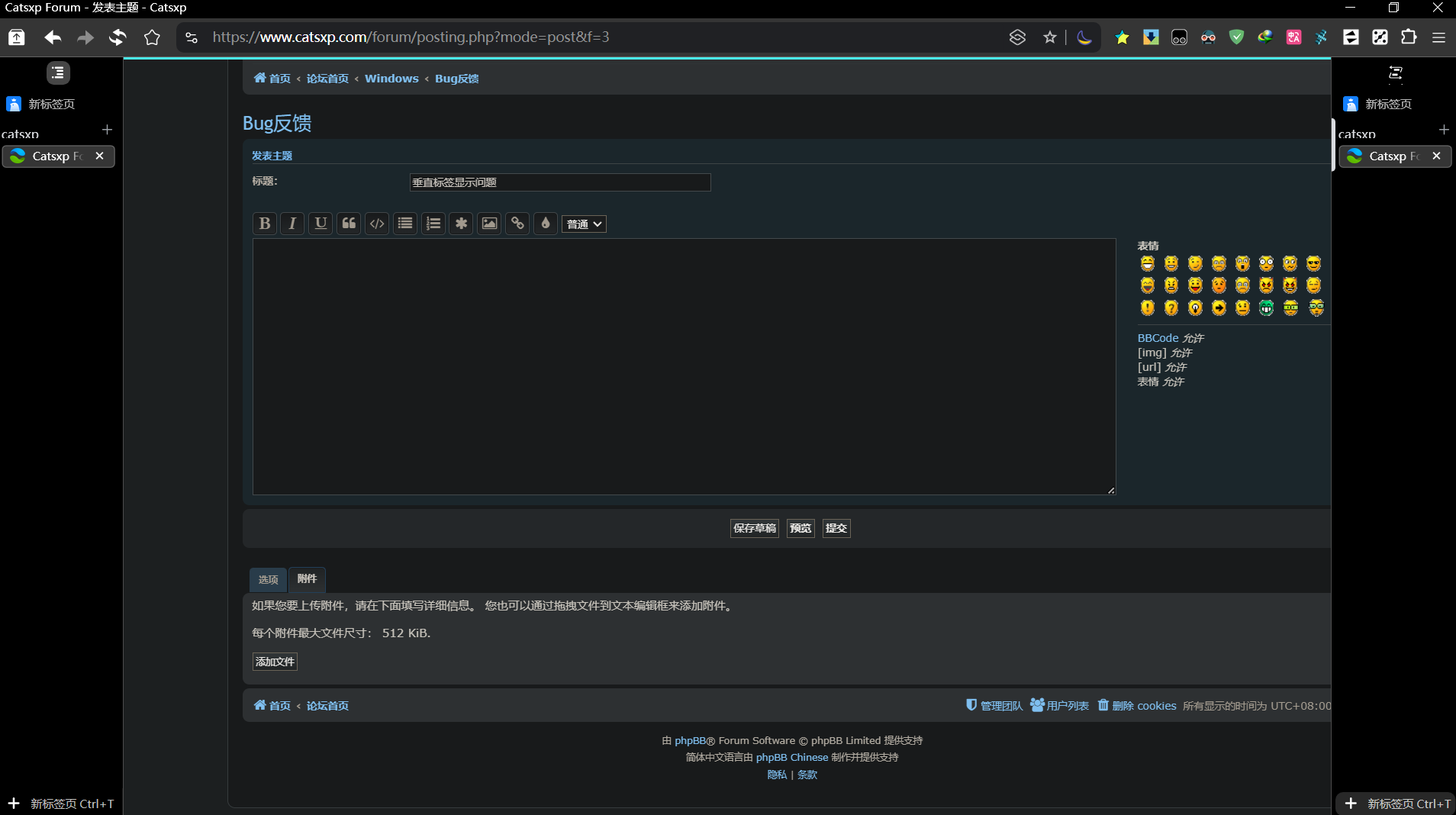Insert list item asterisk button
Viewport: 1456px width, 815px height.
click(x=461, y=224)
